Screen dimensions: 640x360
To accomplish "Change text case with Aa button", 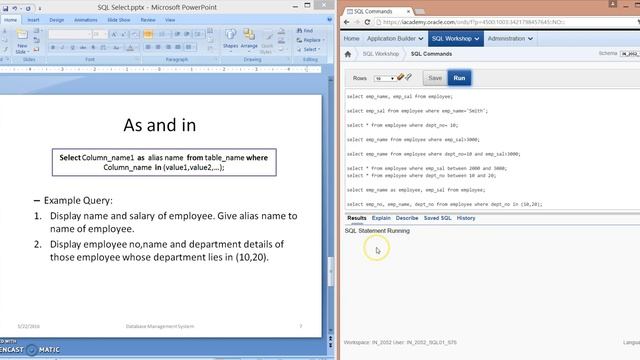I will [x=116, y=48].
